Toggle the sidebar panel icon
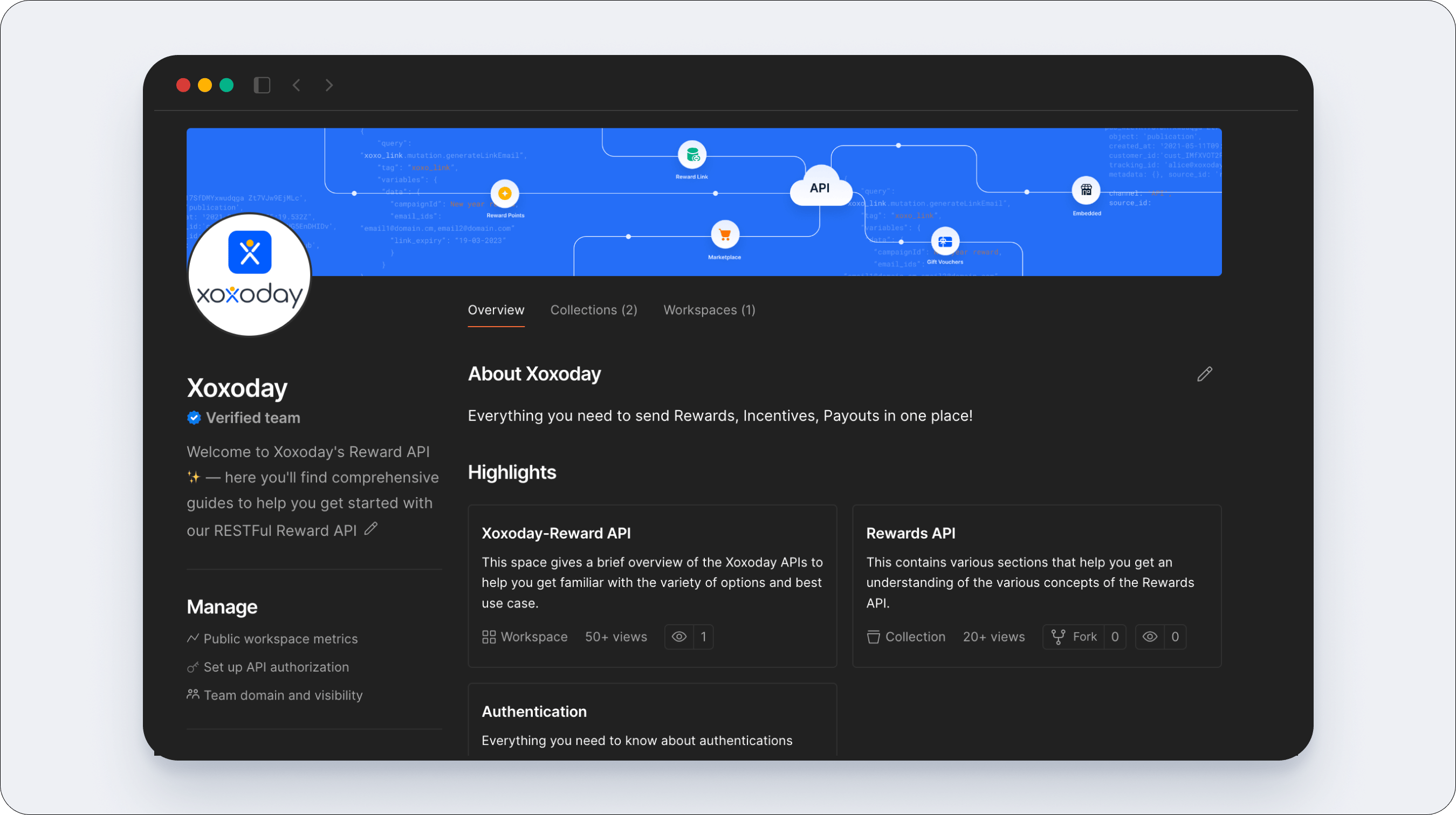 tap(262, 85)
